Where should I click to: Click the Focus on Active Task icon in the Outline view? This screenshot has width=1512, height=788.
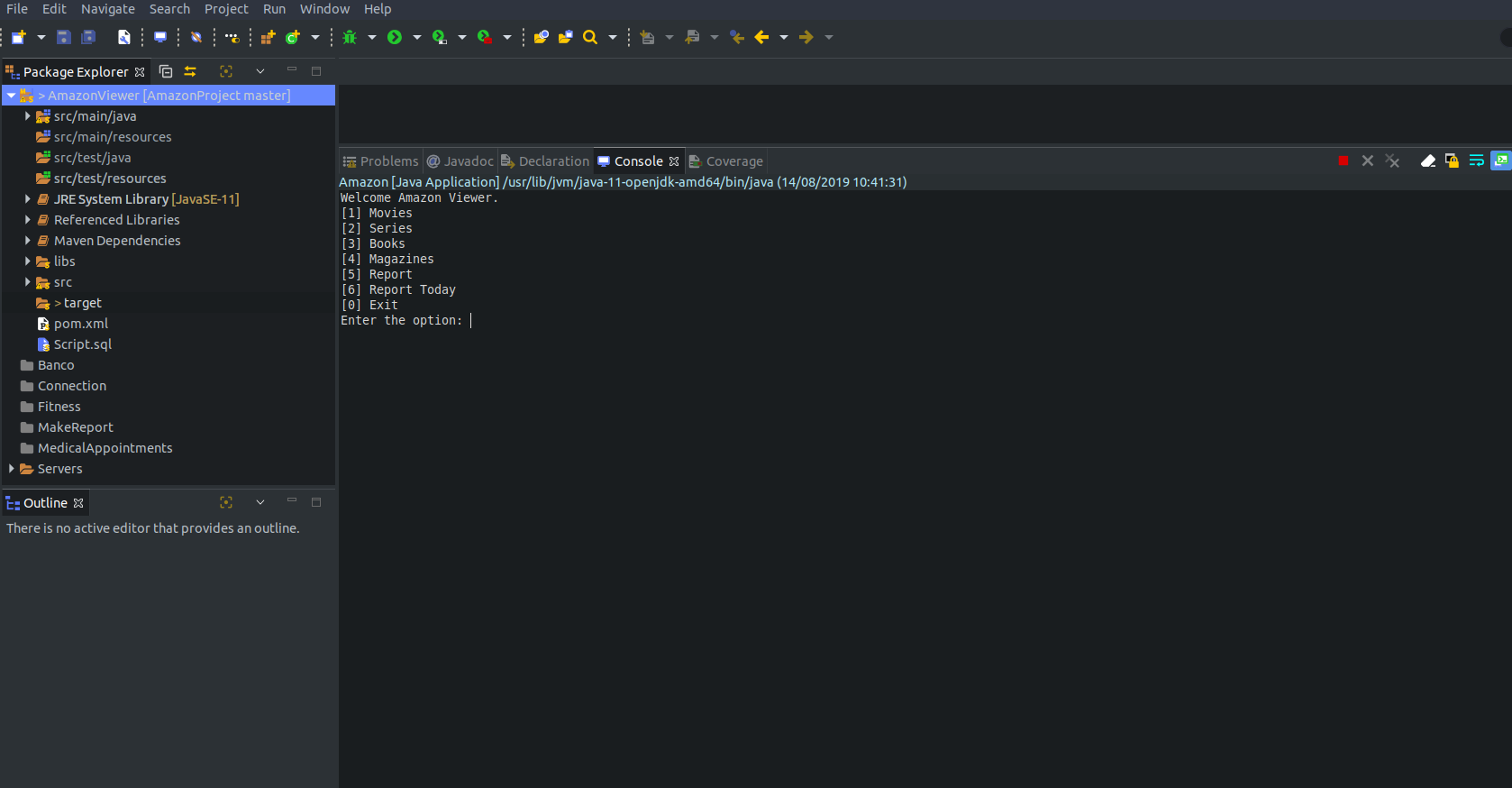click(226, 502)
